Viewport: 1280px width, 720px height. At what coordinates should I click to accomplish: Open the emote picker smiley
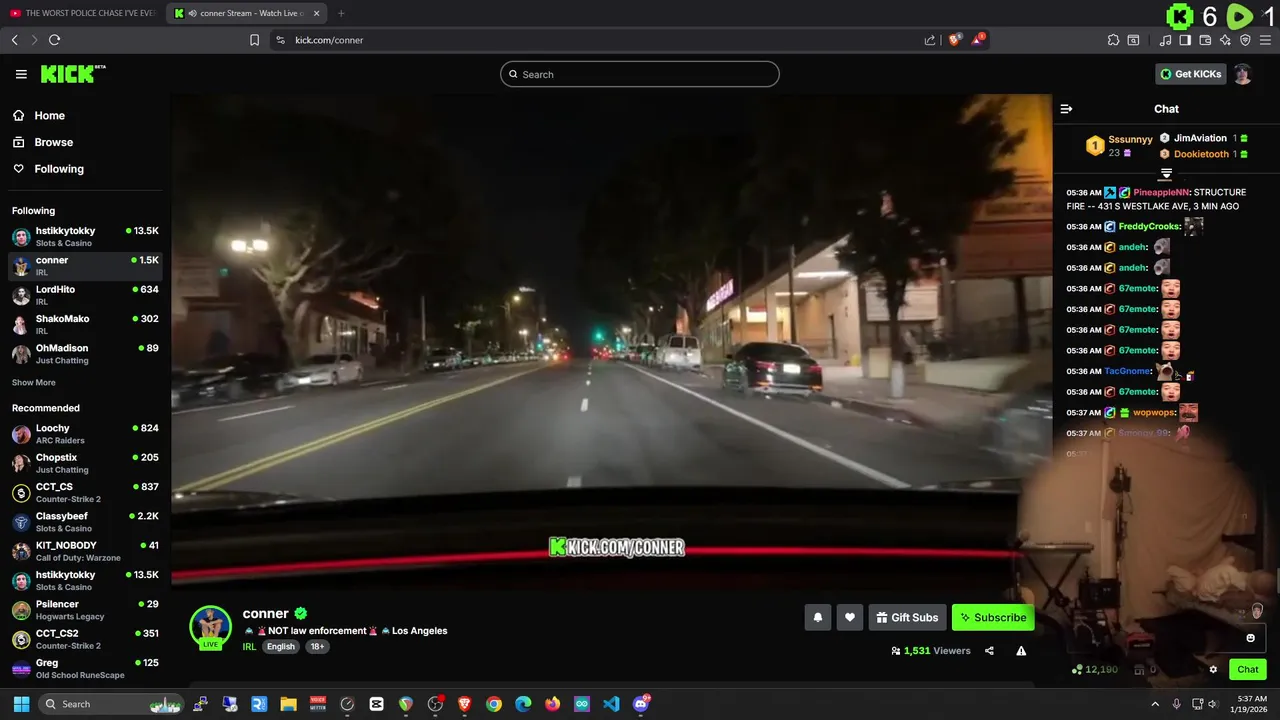[x=1250, y=638]
